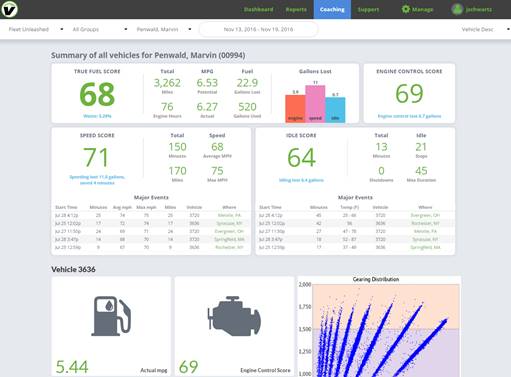The image size is (511, 377).
Task: Click the Jul 27 11:50p idle event row
Action: coord(355,231)
